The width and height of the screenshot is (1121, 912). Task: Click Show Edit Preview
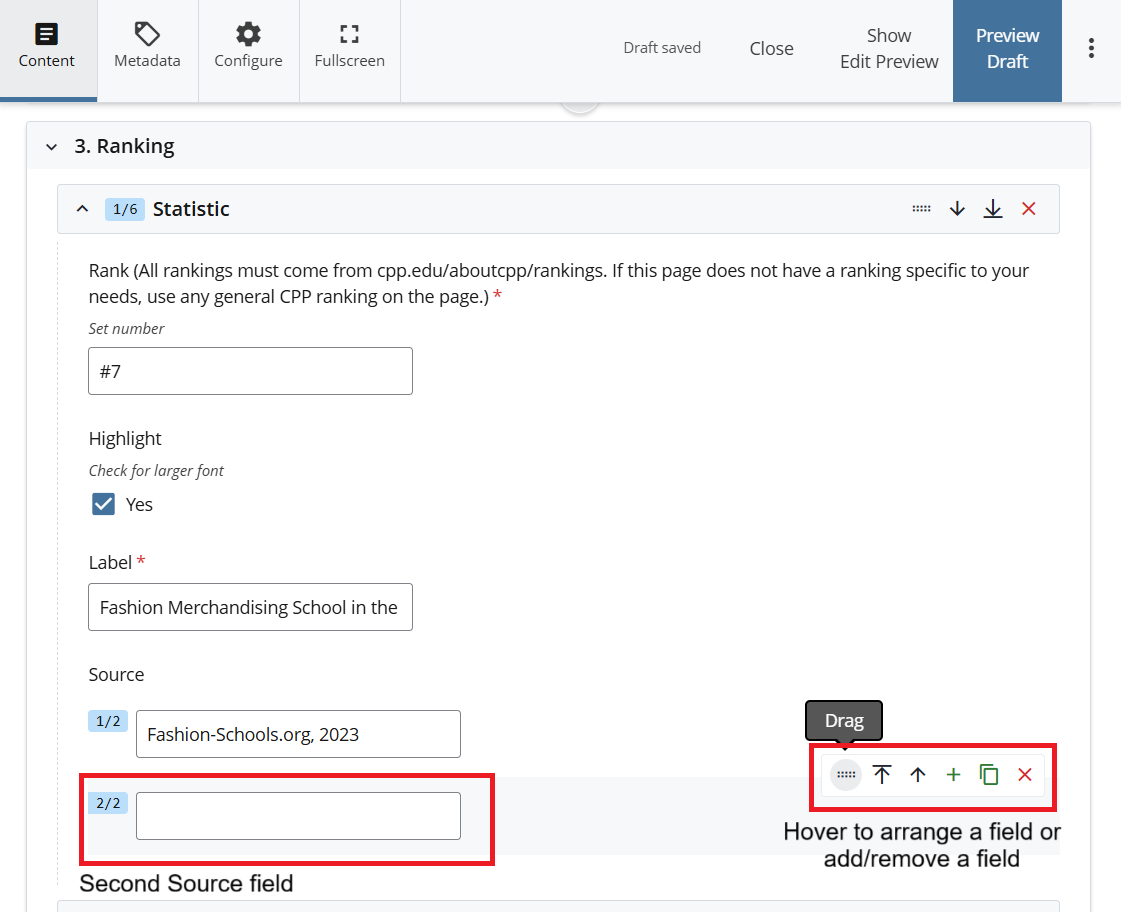pos(889,48)
